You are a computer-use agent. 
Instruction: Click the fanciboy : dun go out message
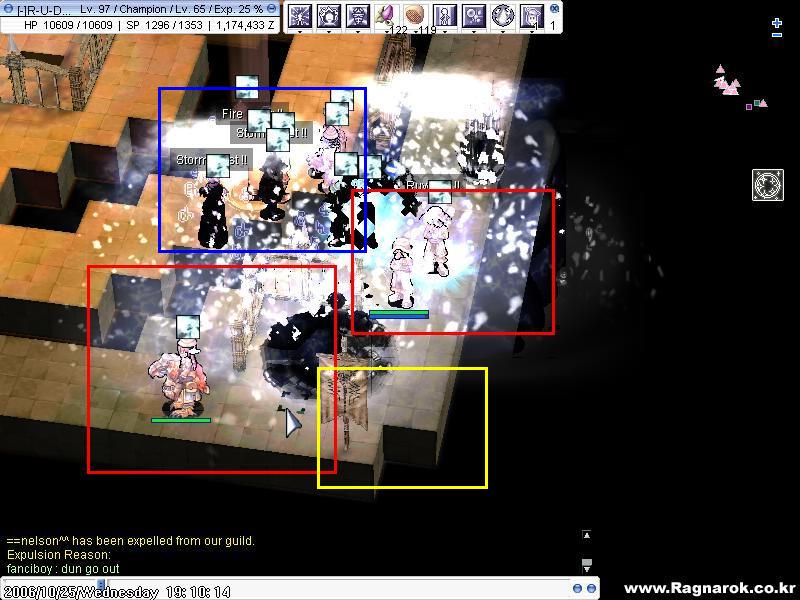(x=63, y=568)
